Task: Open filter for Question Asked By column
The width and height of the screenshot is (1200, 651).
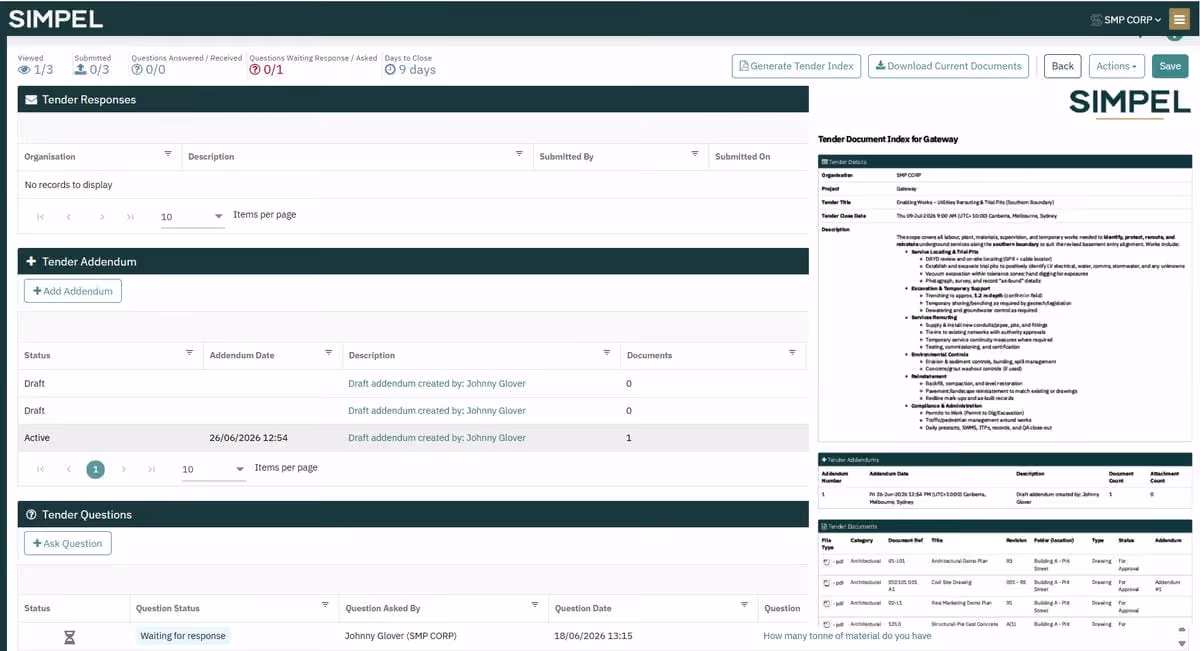Action: point(535,606)
